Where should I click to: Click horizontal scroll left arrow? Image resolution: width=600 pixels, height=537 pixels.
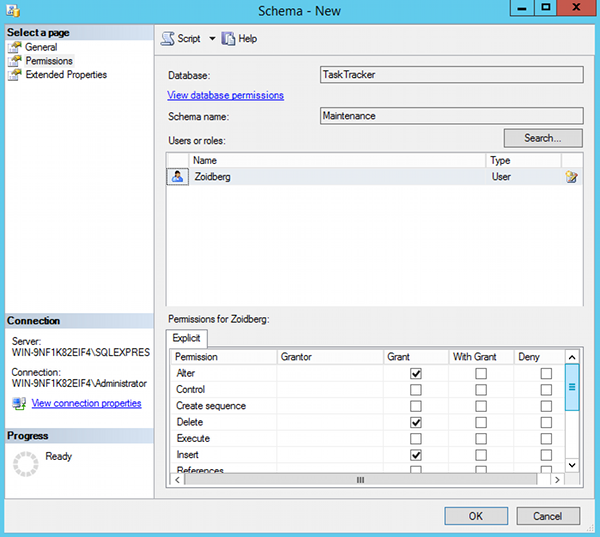[x=178, y=480]
